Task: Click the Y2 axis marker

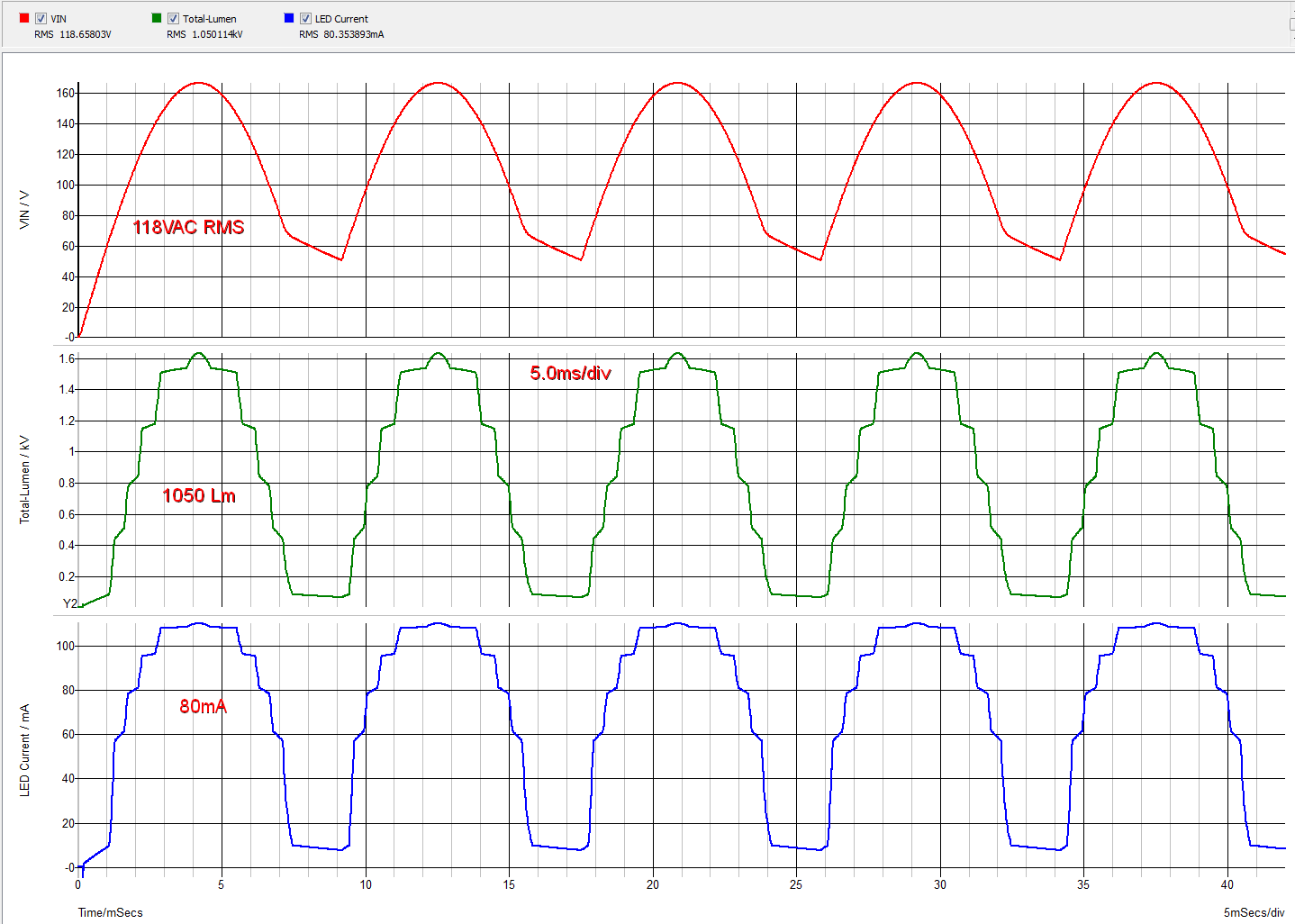Action: coord(69,603)
